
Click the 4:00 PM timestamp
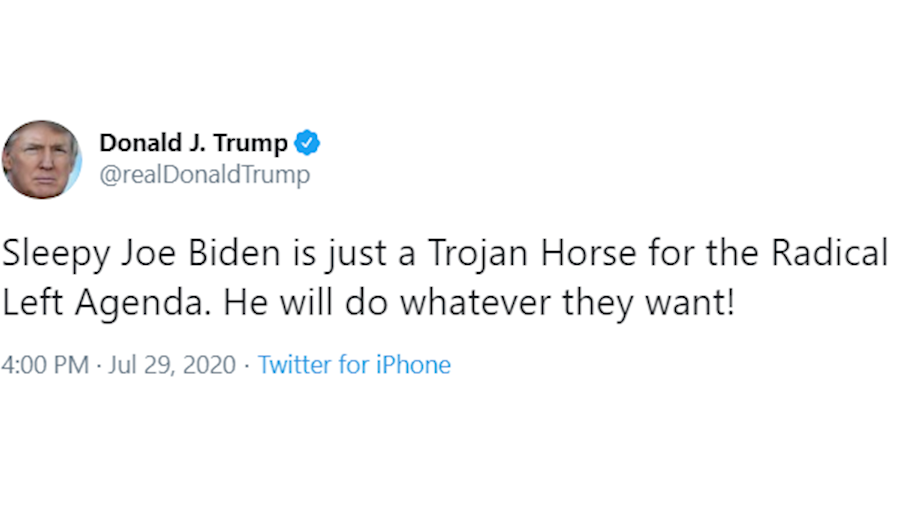46,365
